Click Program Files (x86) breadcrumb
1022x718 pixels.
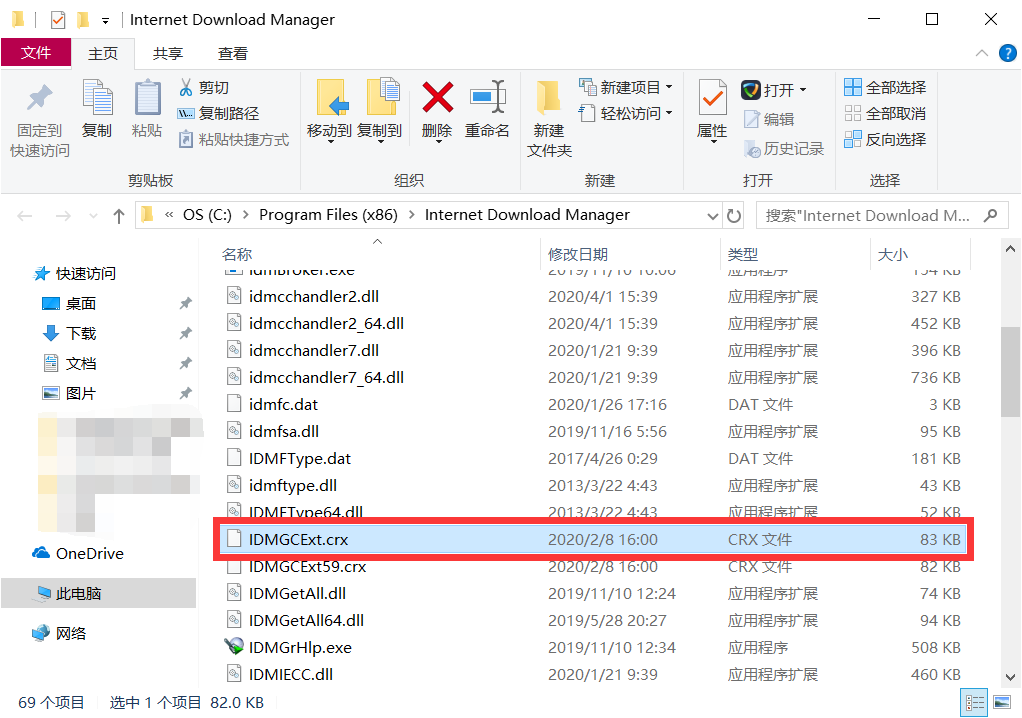point(328,215)
